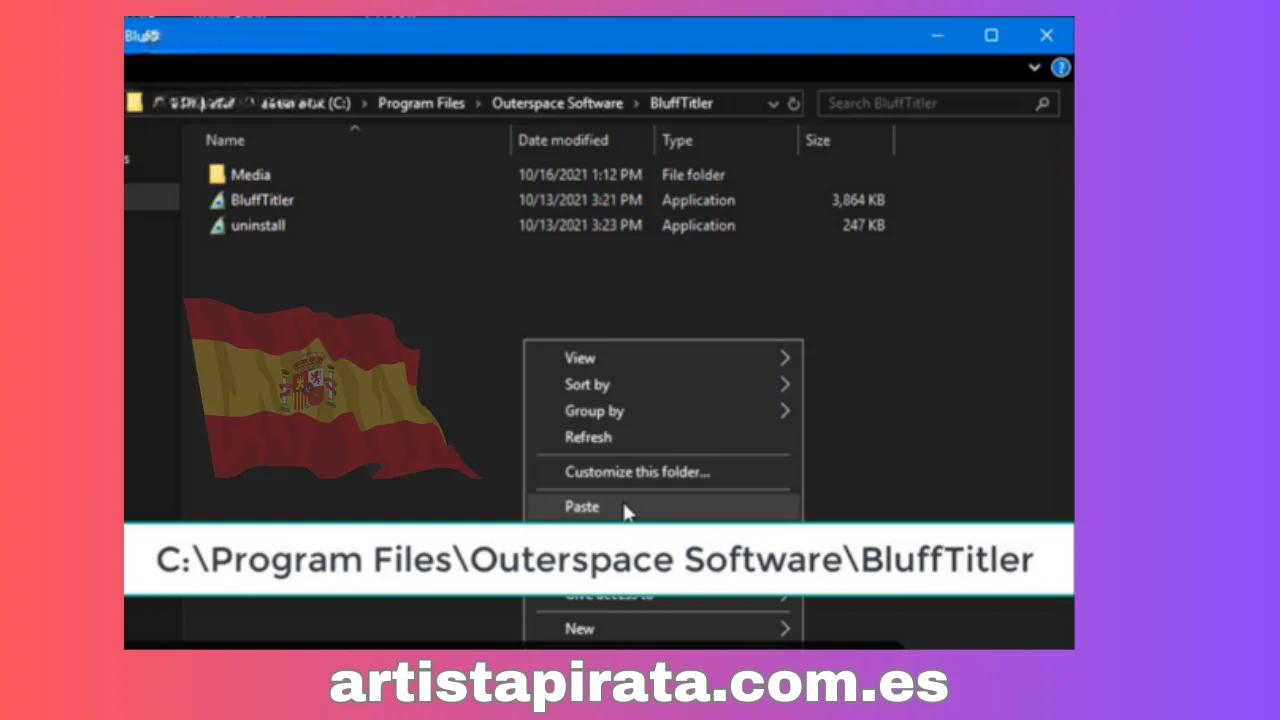Refresh the address bar with the reload icon

point(794,103)
